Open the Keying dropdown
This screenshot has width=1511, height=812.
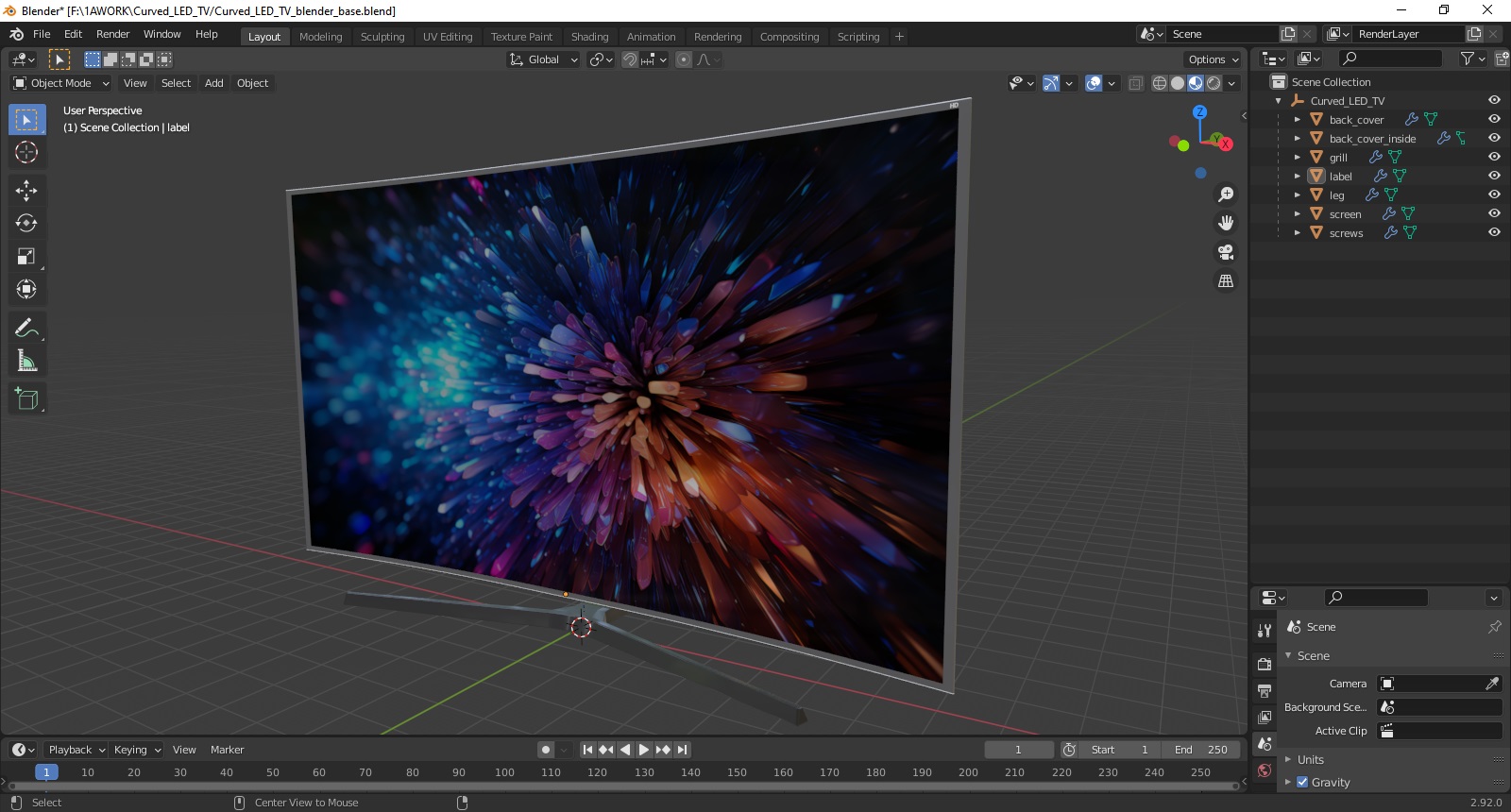point(137,750)
